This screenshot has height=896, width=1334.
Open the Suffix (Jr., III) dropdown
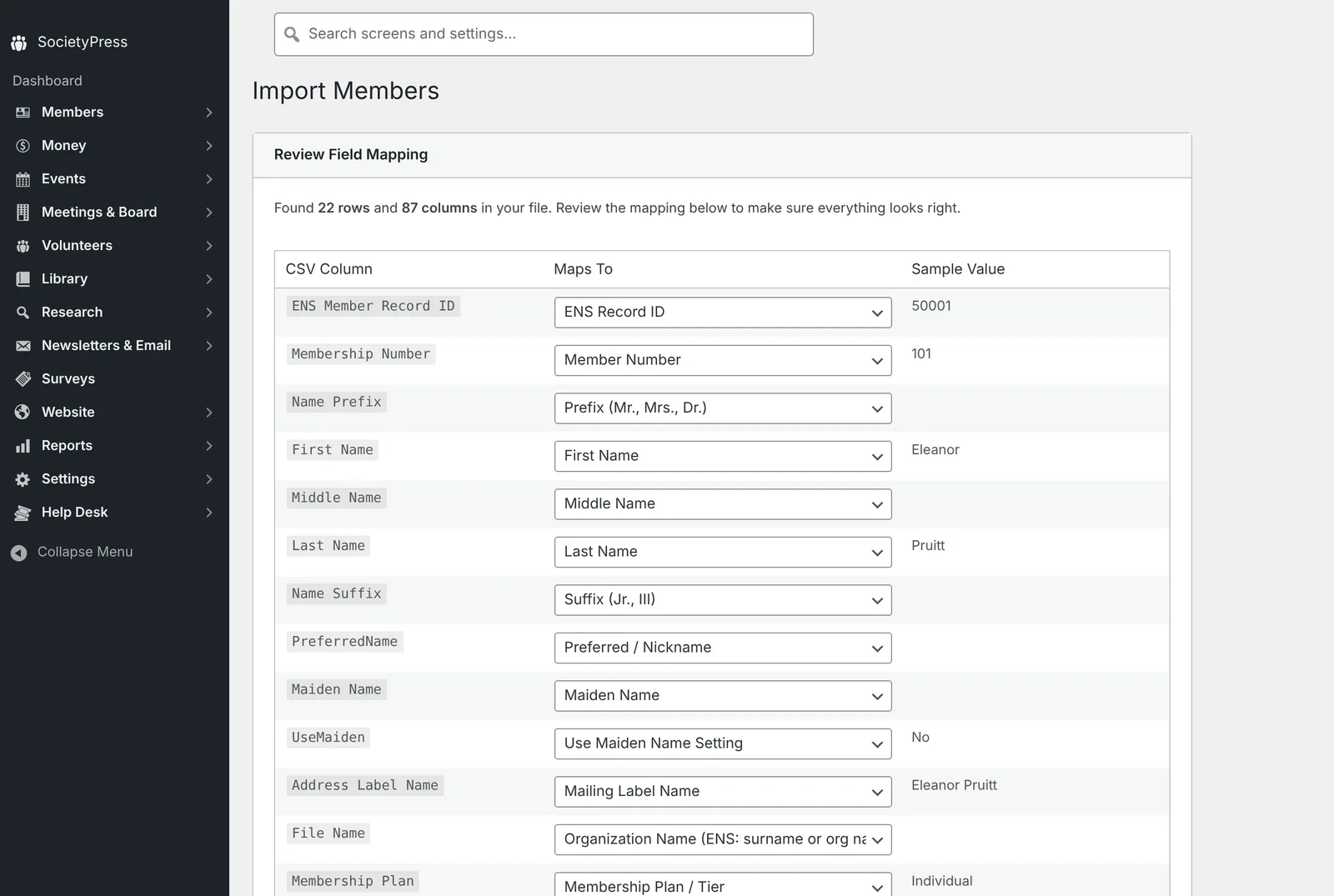[x=723, y=600]
